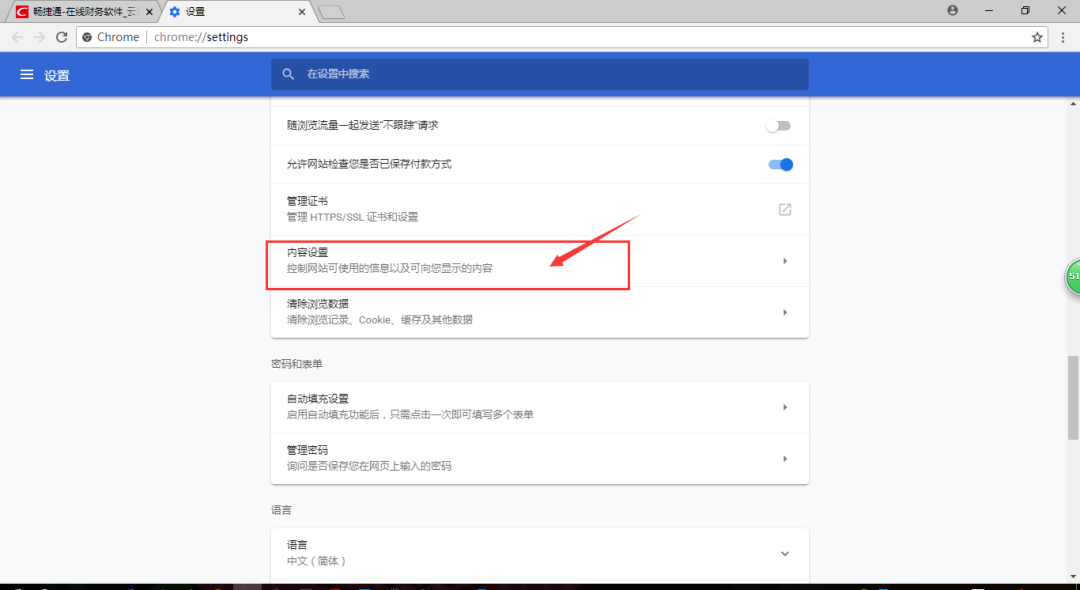This screenshot has height=590, width=1080.
Task: Expand 管理密码 arrow
Action: [785, 459]
